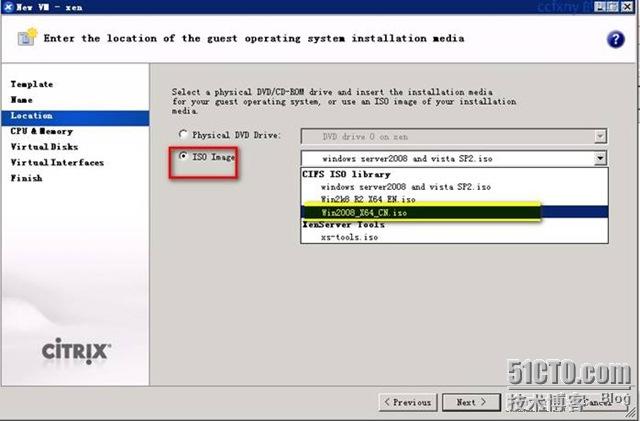This screenshot has width=640, height=421.
Task: Choose windows server2008 and vista SP2.iso in list
Action: pos(405,186)
